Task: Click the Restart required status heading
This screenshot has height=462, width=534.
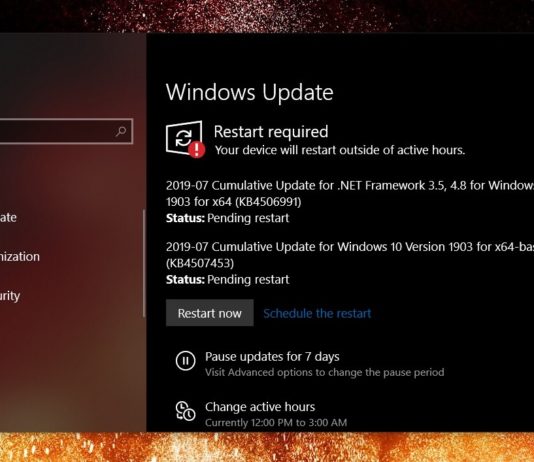Action: pyautogui.click(x=271, y=132)
